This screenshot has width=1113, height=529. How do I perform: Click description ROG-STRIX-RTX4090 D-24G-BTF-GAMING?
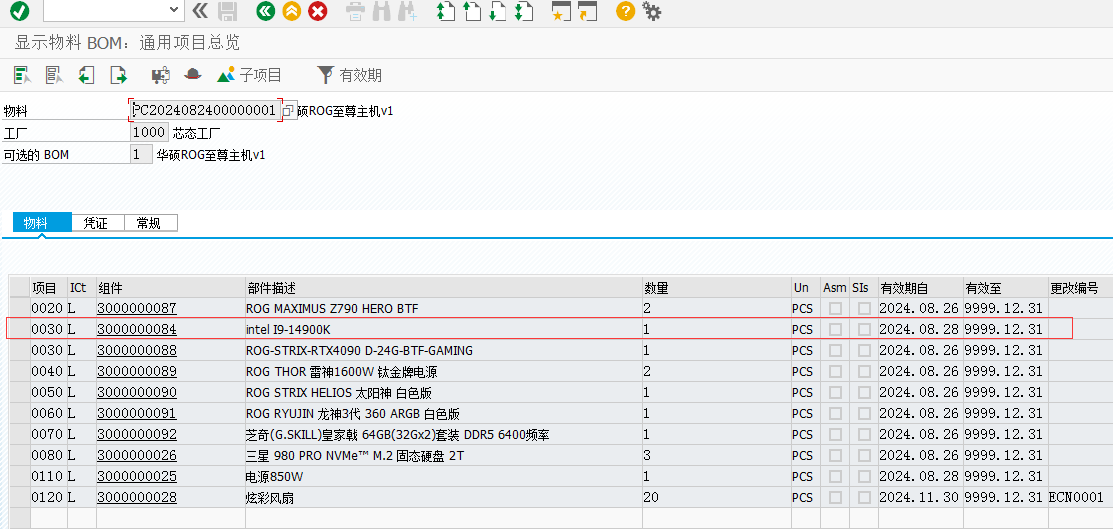point(359,350)
